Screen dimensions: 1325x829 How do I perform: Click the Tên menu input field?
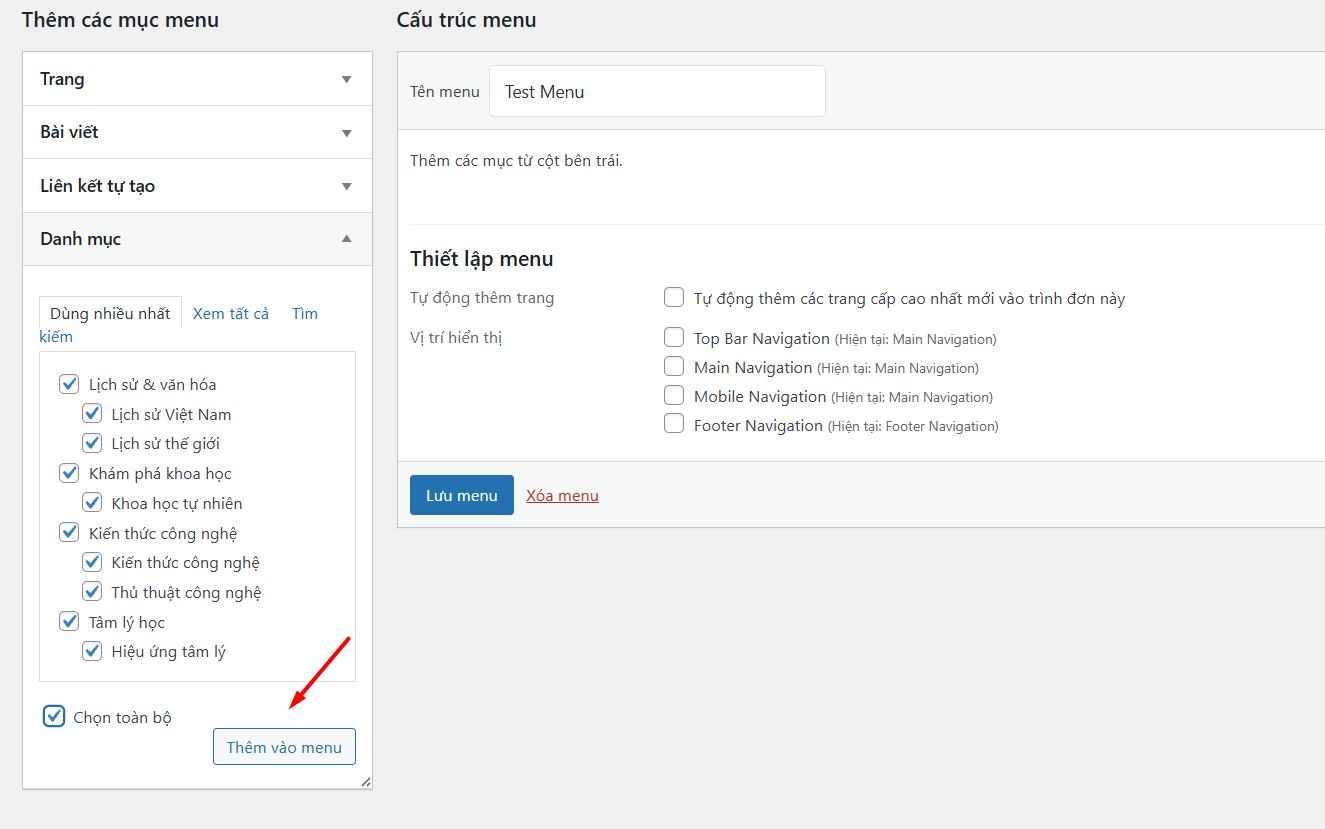[657, 92]
